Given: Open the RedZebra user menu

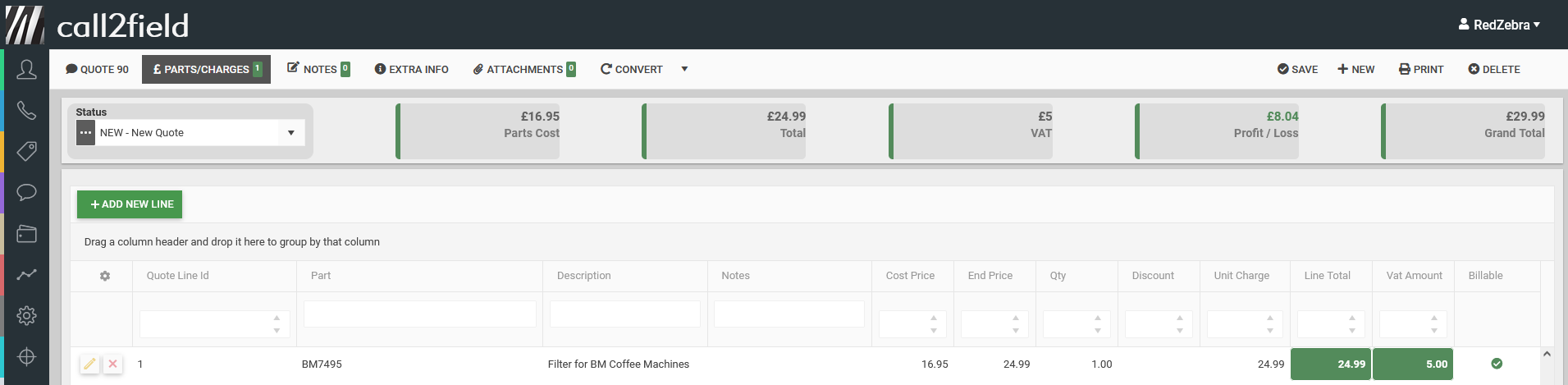Looking at the screenshot, I should [x=1499, y=25].
